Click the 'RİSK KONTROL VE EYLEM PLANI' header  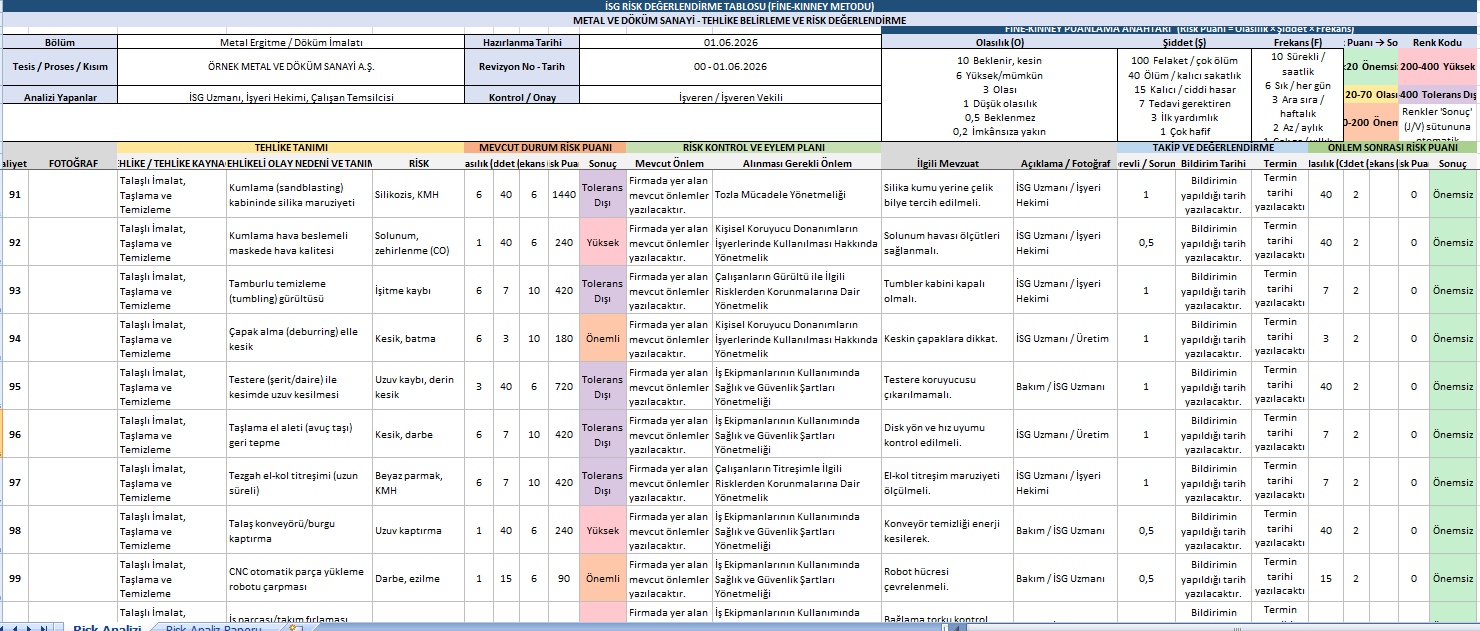[753, 147]
